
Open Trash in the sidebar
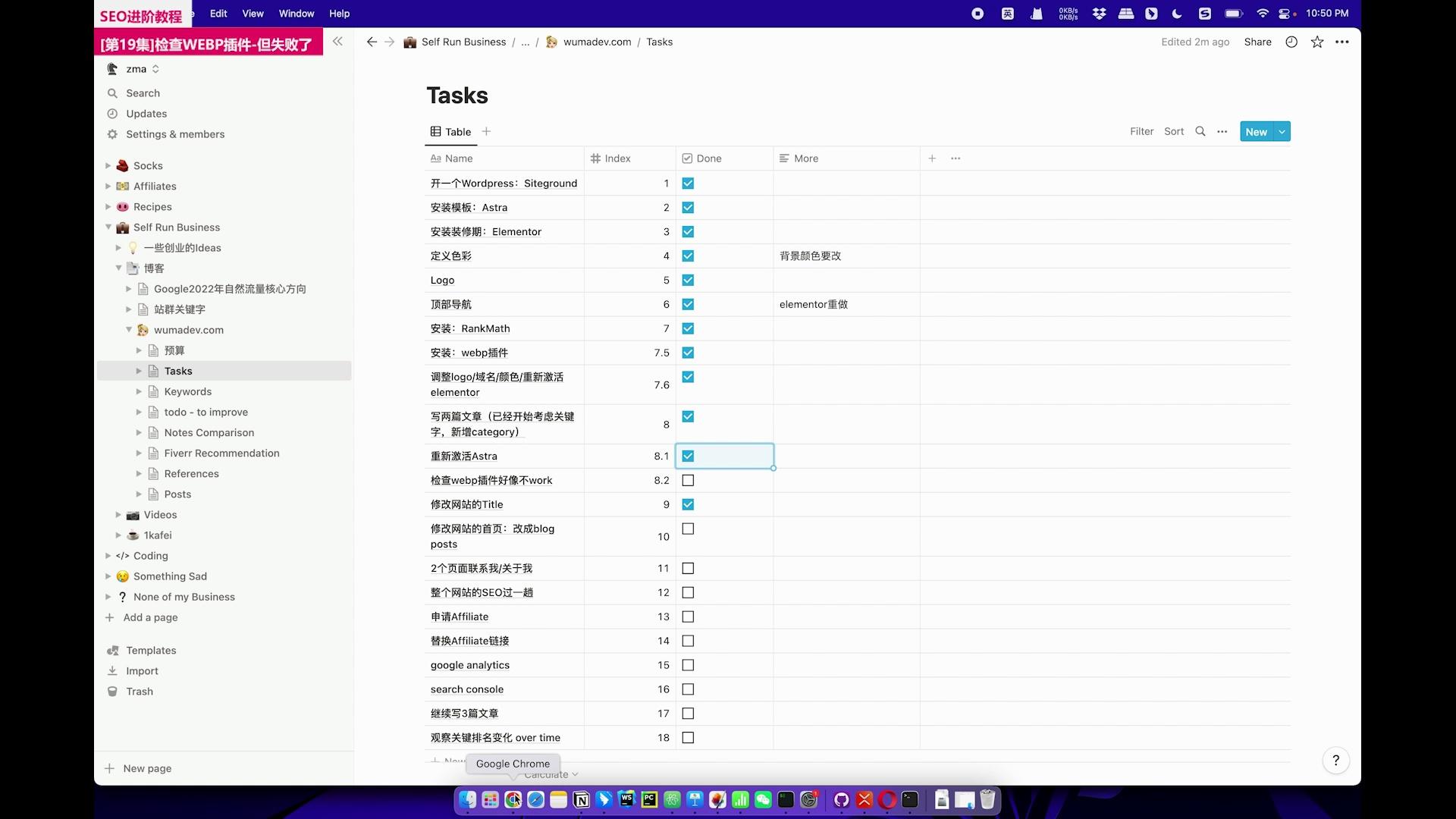140,691
